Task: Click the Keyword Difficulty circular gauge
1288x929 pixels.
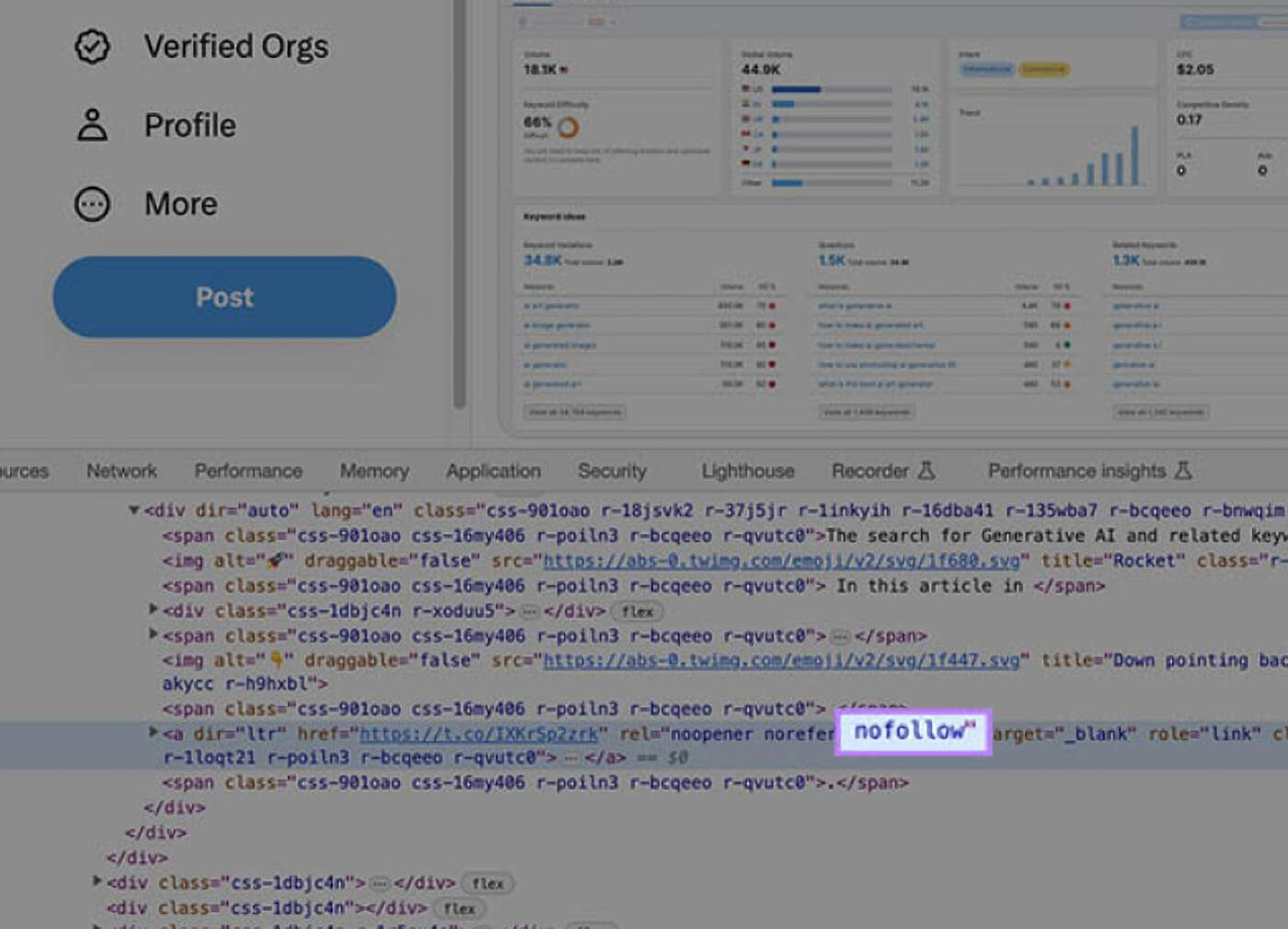Action: pos(568,129)
